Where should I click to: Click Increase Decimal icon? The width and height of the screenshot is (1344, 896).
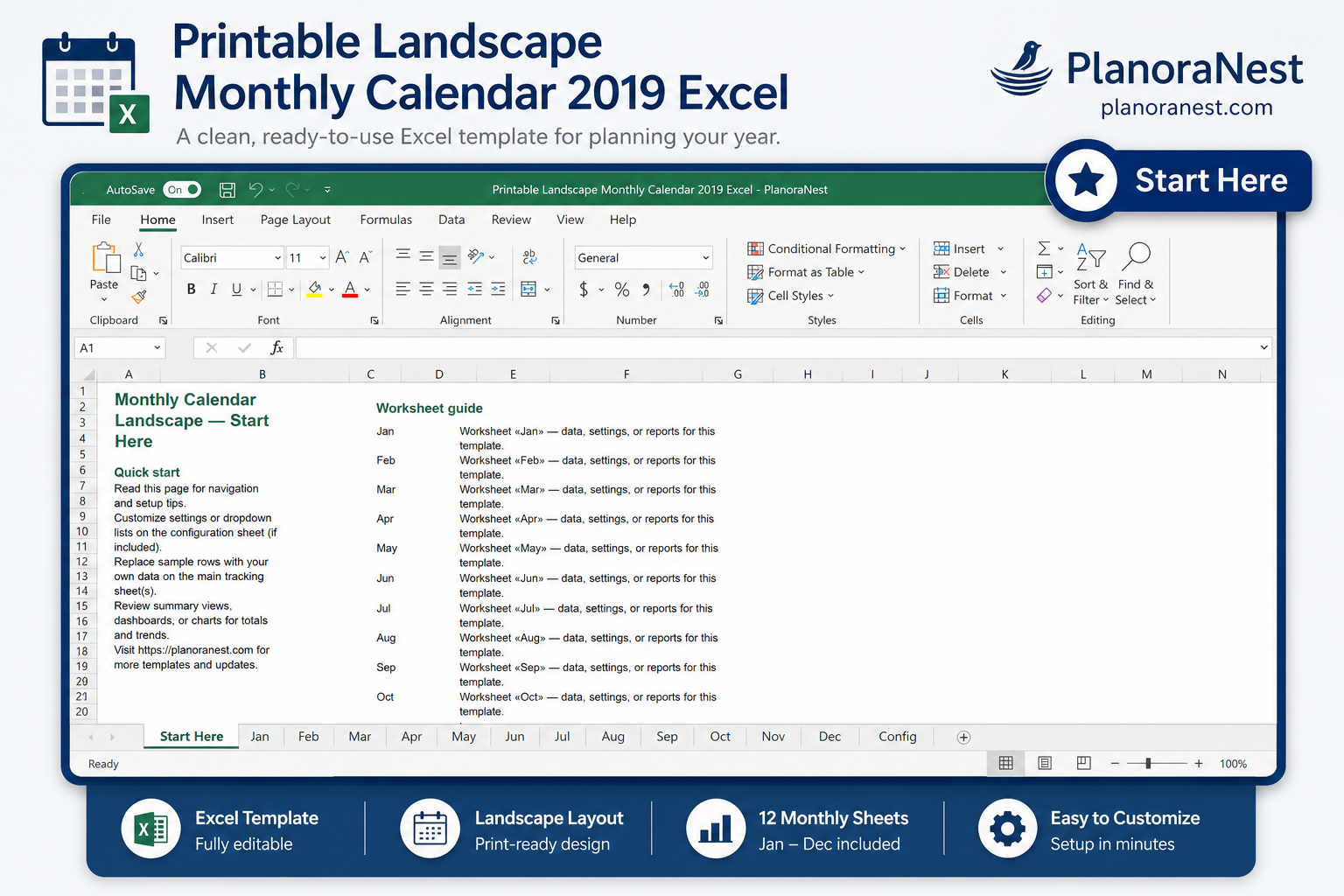pos(676,290)
